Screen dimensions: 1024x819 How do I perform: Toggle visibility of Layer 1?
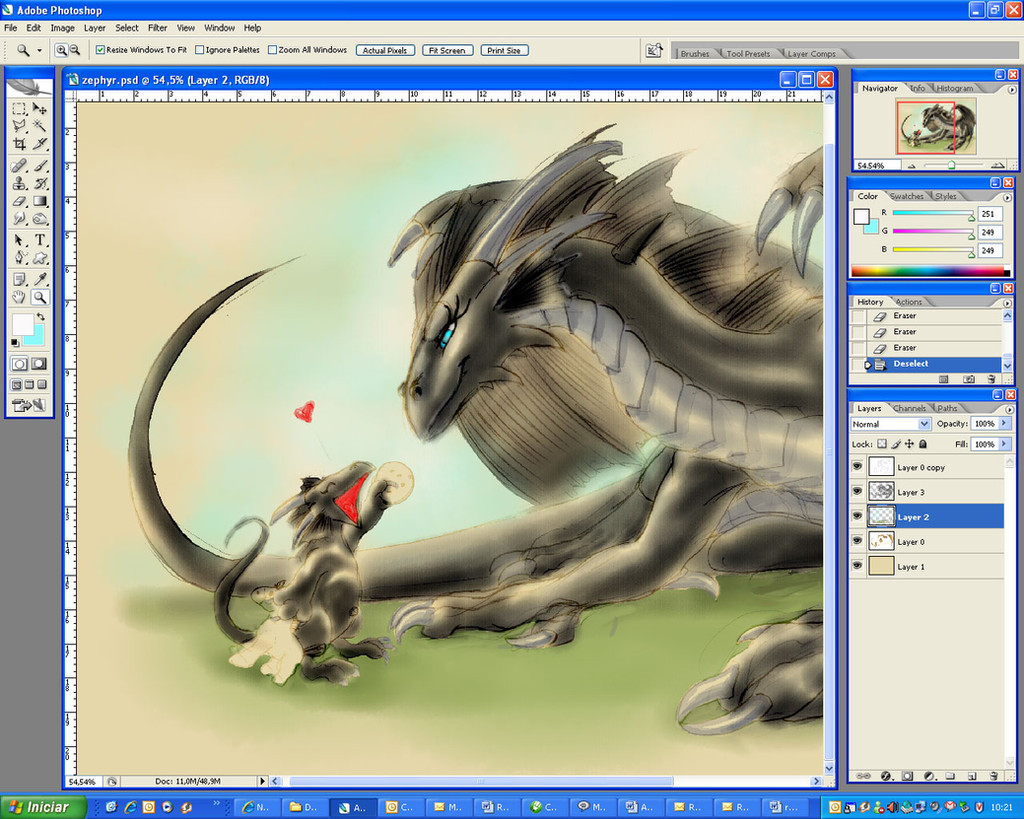[857, 566]
